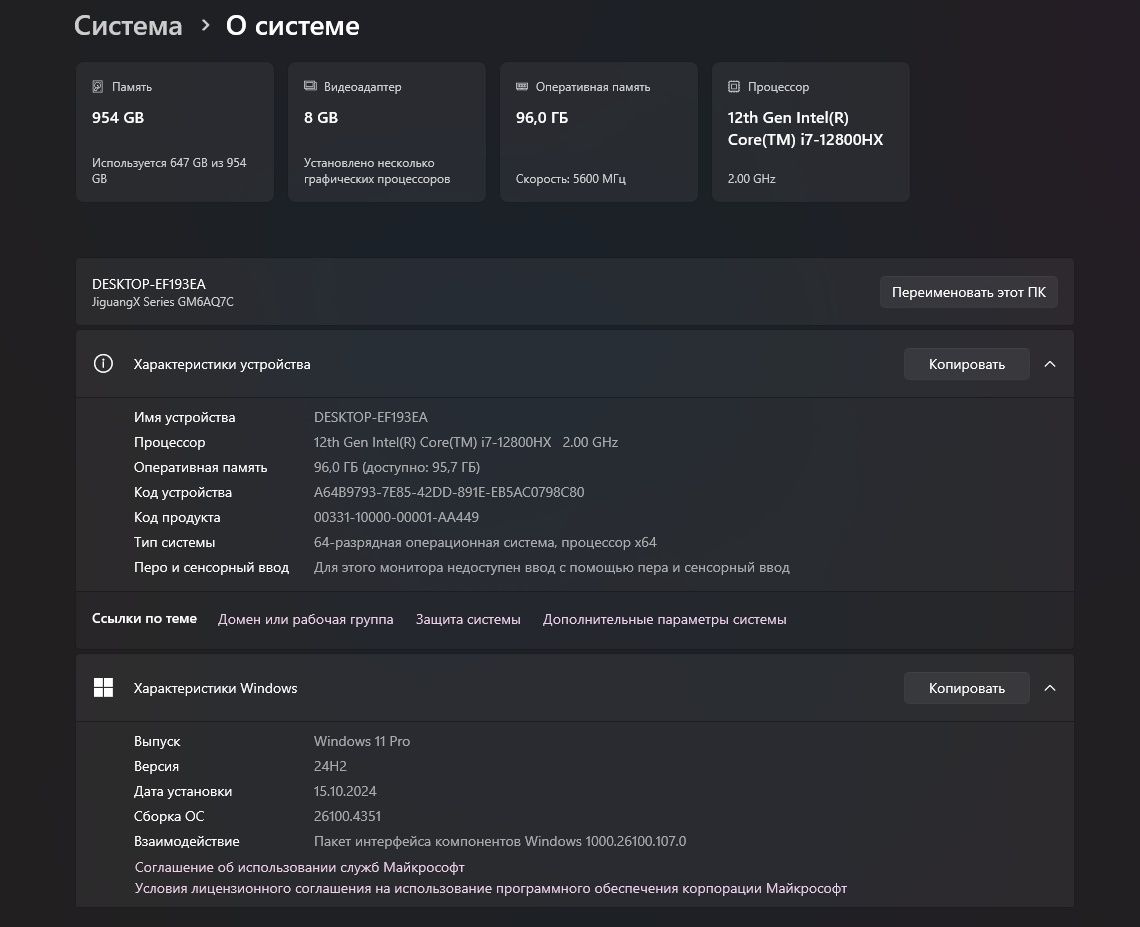The image size is (1140, 927).
Task: Click Пакет интерфейса компонентов Windows value
Action: pyautogui.click(x=500, y=841)
